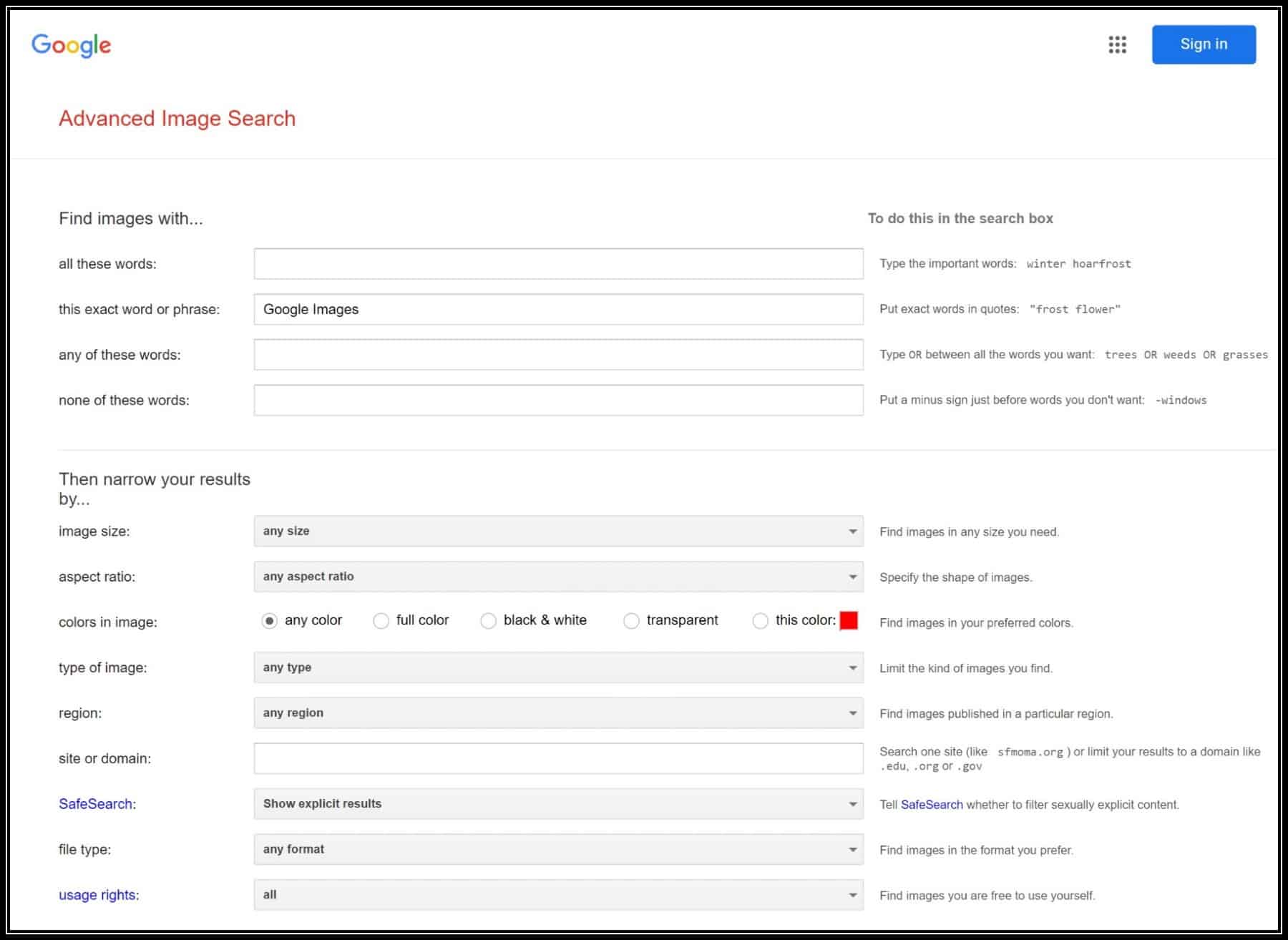The image size is (1288, 940).
Task: Click 'Find images you are free to use yourself.'
Action: (987, 896)
